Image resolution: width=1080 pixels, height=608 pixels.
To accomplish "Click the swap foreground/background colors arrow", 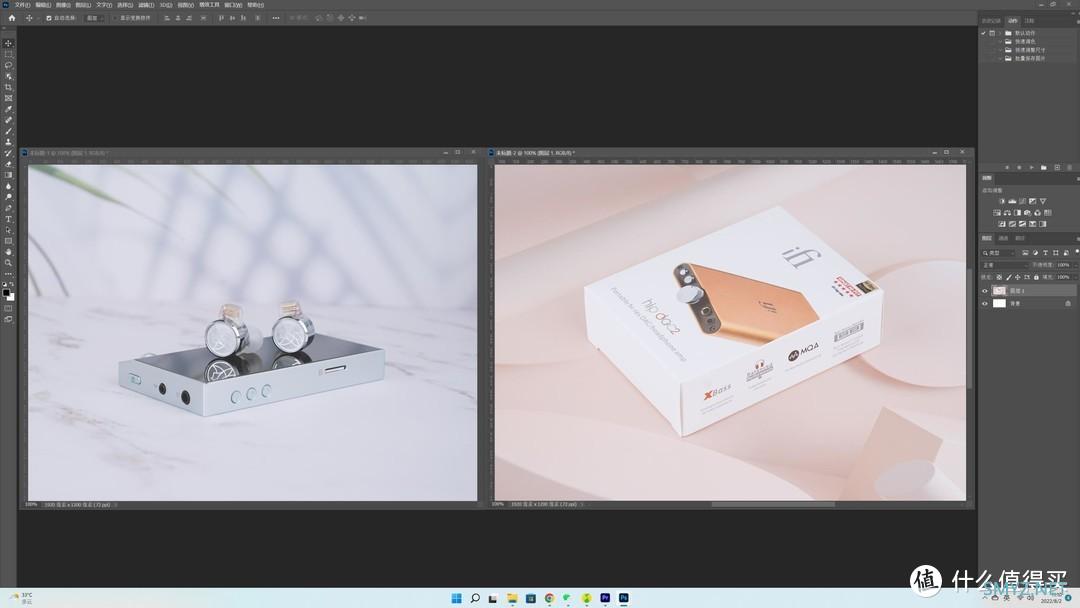I will 12,284.
